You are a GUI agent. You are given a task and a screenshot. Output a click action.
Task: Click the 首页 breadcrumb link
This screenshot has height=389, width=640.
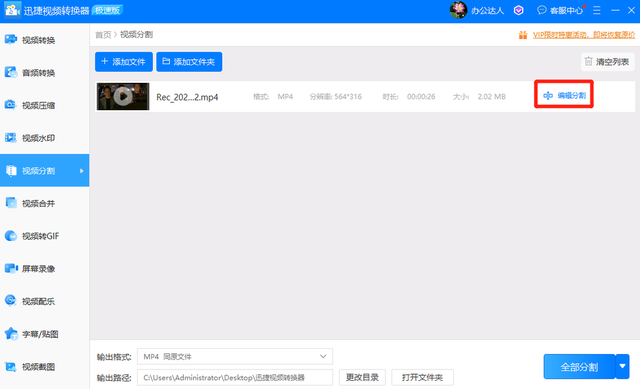(103, 35)
